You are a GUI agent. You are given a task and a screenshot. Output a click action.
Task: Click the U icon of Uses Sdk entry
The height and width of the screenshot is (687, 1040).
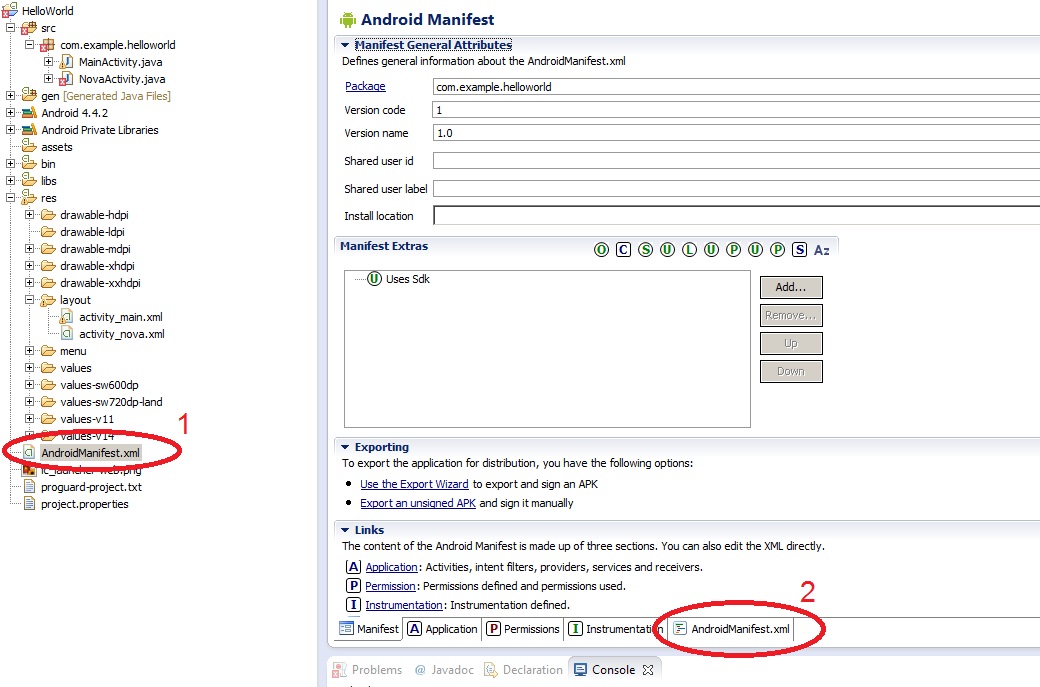[374, 279]
